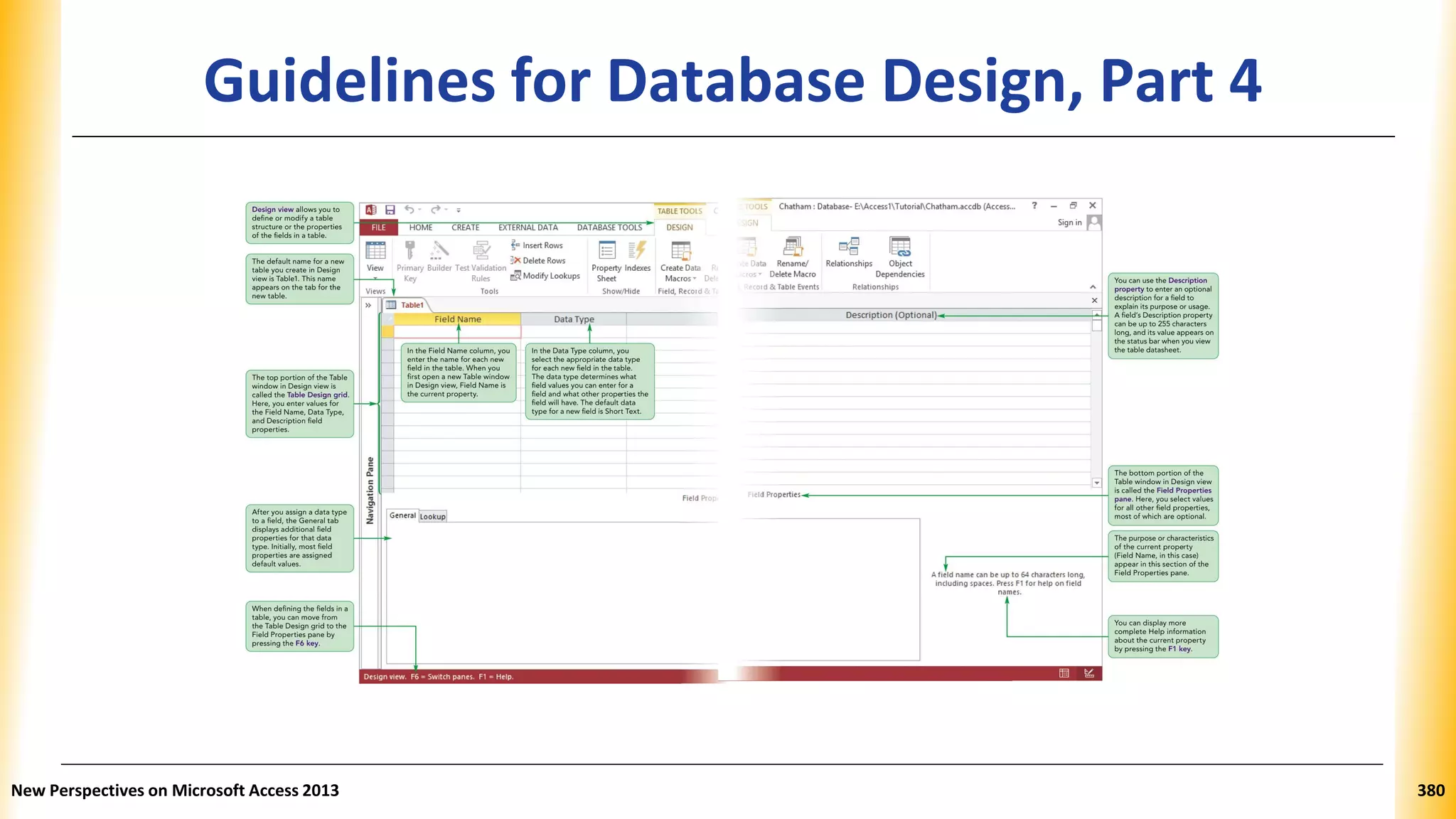Switch to Datasheet View in status bar

(1064, 673)
